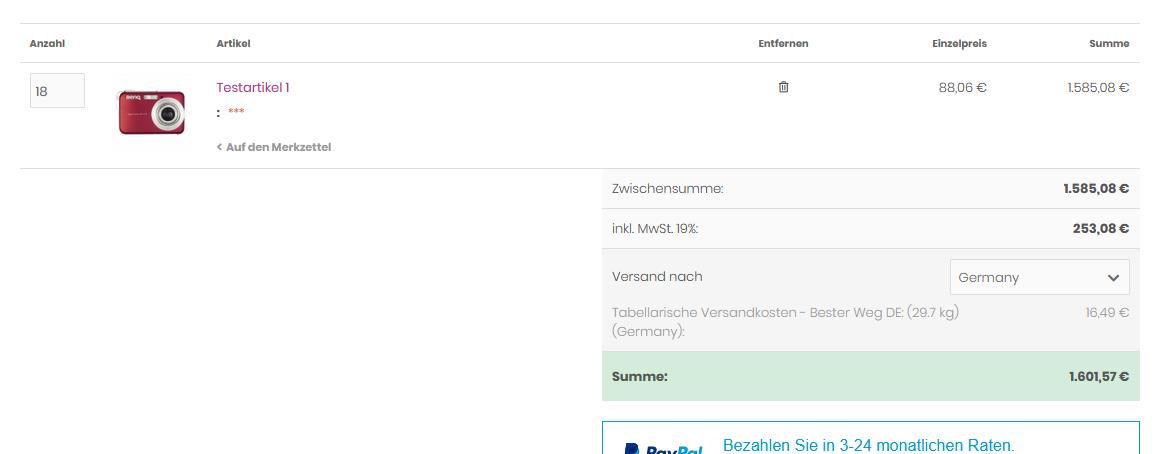Viewport: 1164px width, 454px height.
Task: Select the VAT amount 253,08 €
Action: [1100, 228]
